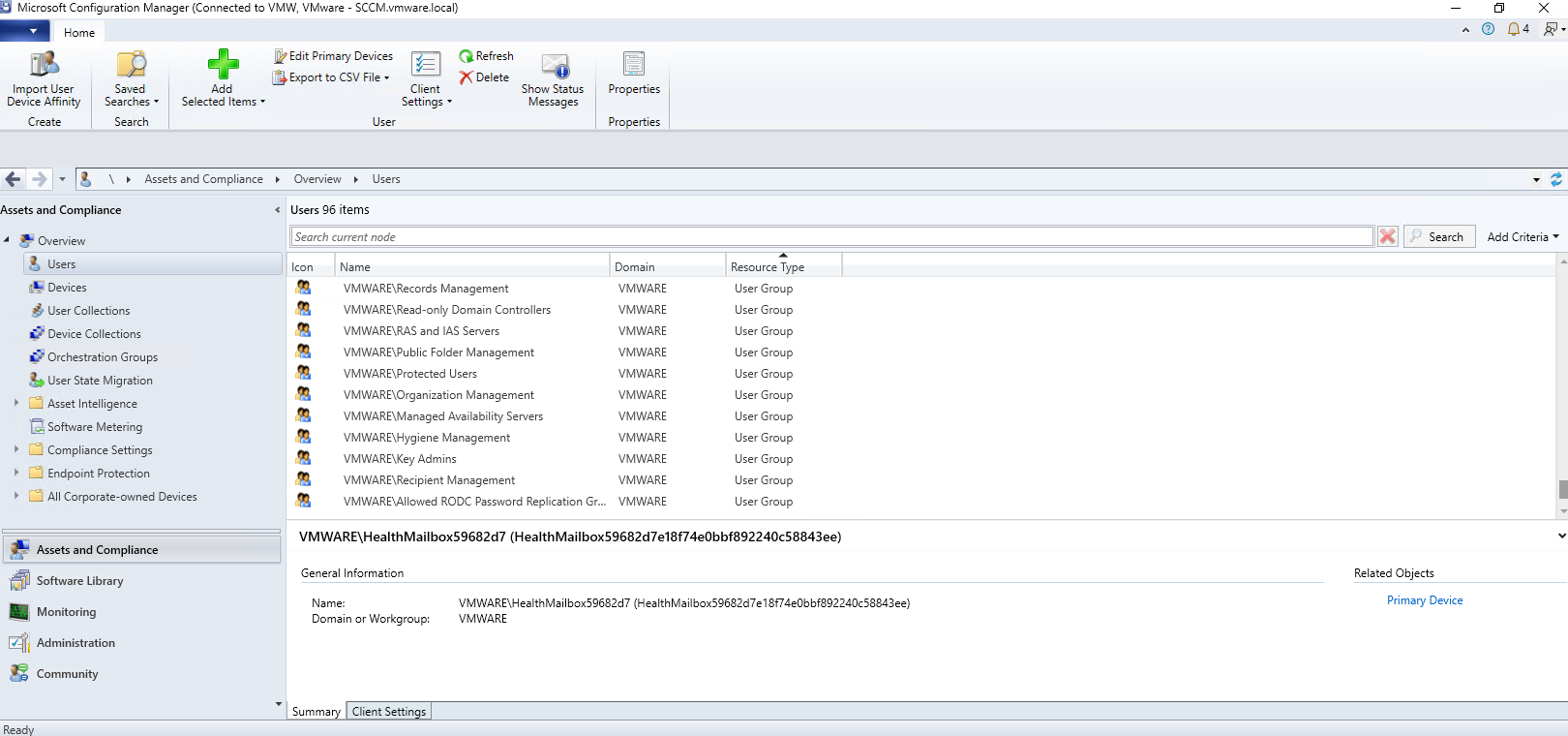
Task: Clear the search with the red X
Action: point(1387,237)
